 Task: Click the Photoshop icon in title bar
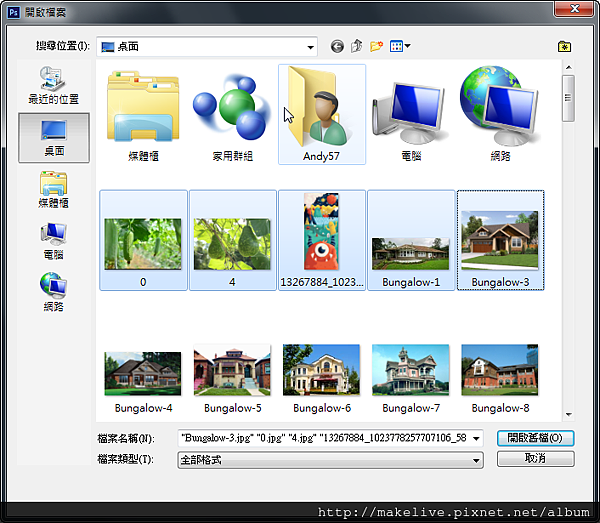click(x=14, y=12)
